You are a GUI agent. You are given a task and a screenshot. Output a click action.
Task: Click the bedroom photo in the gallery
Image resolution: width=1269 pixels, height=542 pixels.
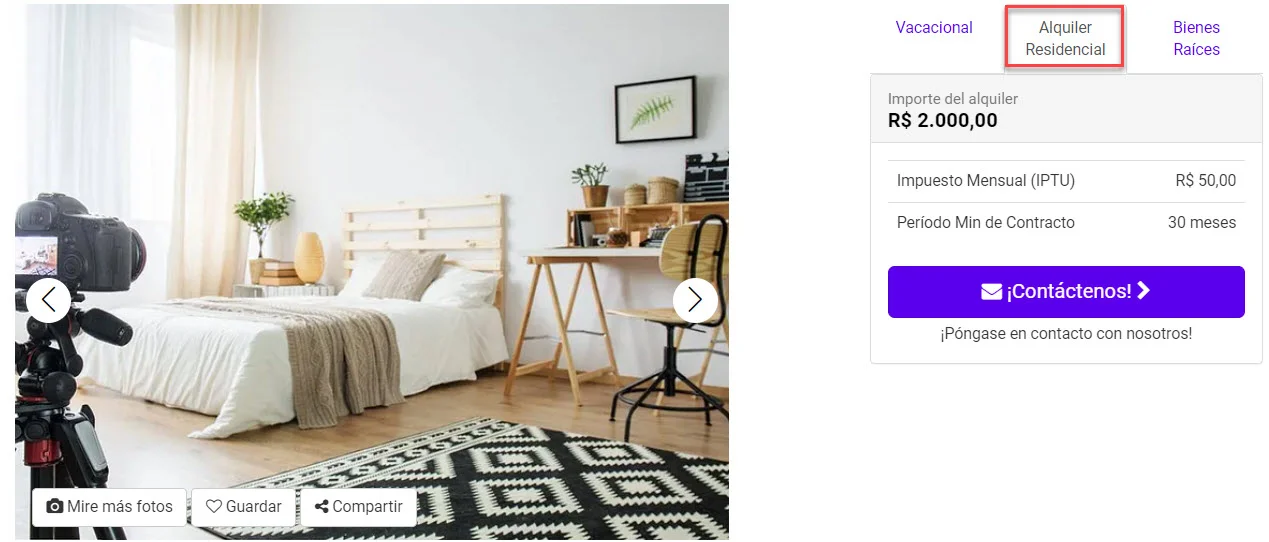coord(372,272)
